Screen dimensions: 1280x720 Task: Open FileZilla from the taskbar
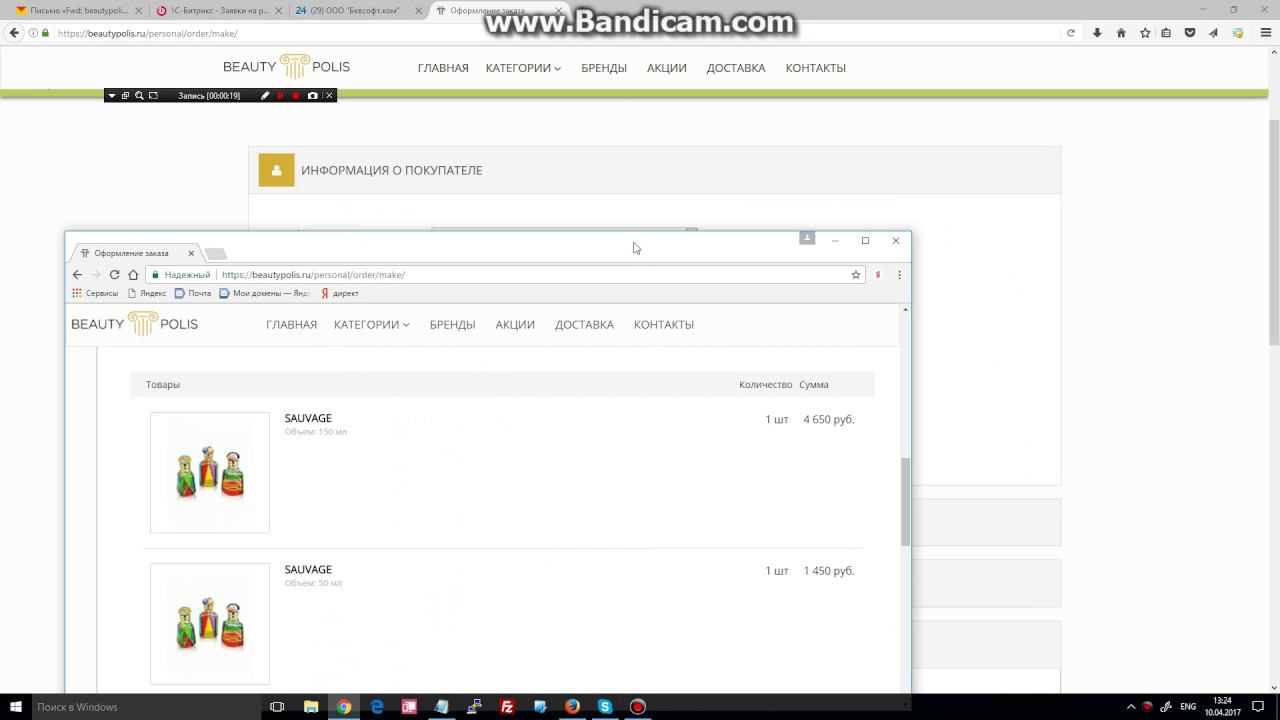tap(507, 707)
